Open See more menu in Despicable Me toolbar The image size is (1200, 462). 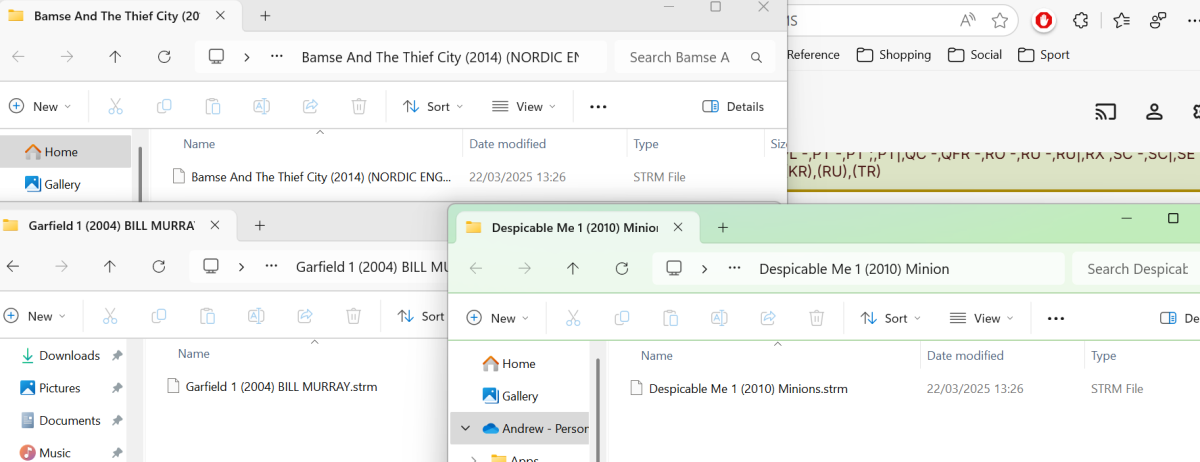[1055, 318]
